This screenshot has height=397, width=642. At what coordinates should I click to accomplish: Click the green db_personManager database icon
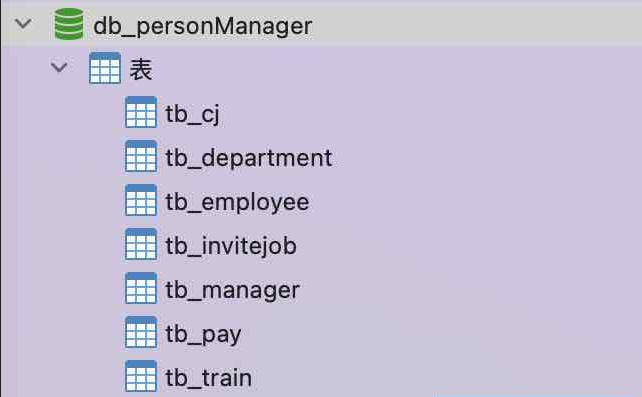point(69,24)
